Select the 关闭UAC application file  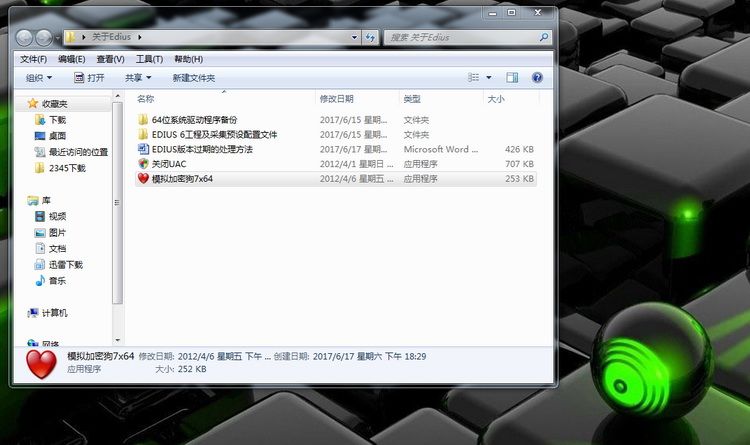pyautogui.click(x=168, y=164)
